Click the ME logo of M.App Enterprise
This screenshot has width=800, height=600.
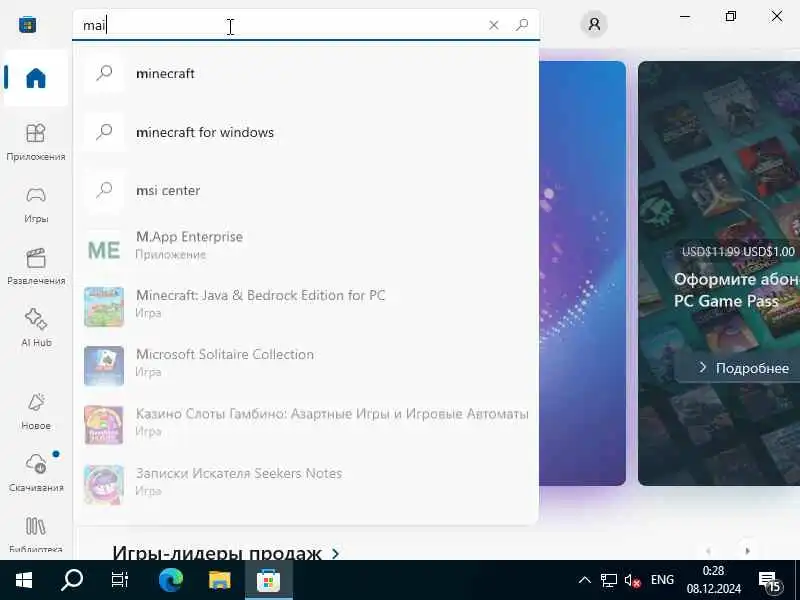104,250
